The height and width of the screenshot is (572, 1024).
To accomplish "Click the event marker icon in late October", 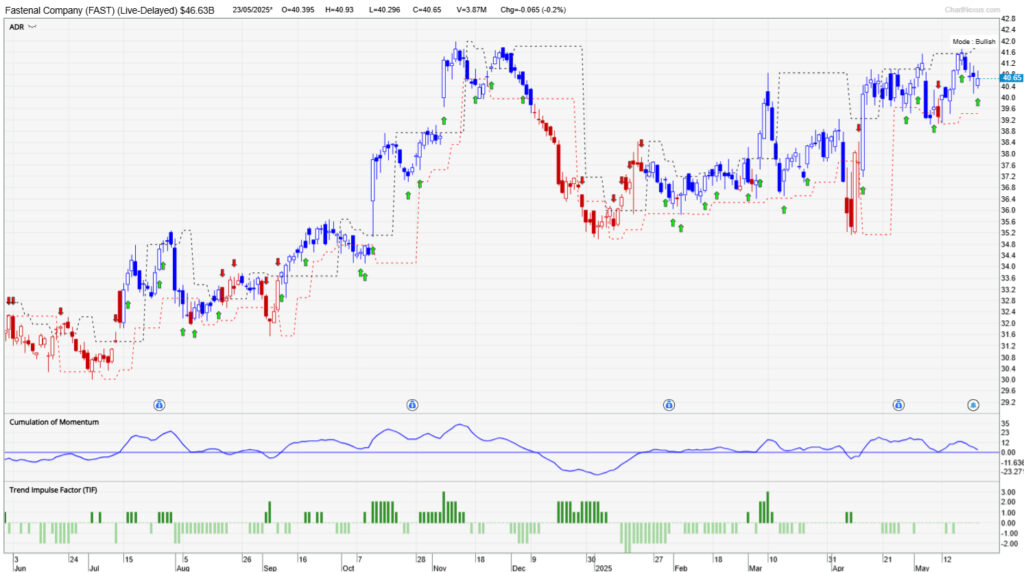I will [412, 405].
